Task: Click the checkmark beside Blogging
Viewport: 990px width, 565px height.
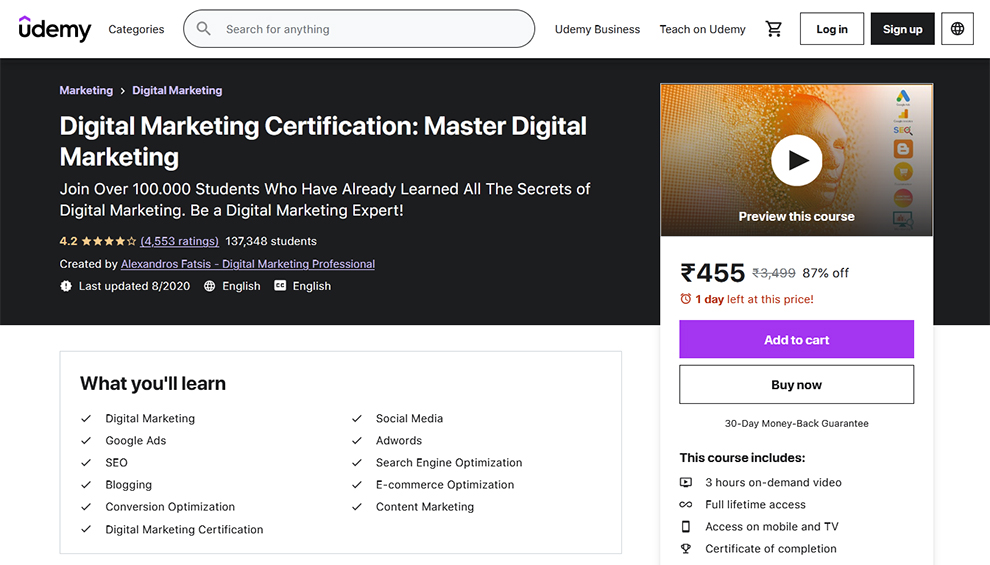Action: 86,485
